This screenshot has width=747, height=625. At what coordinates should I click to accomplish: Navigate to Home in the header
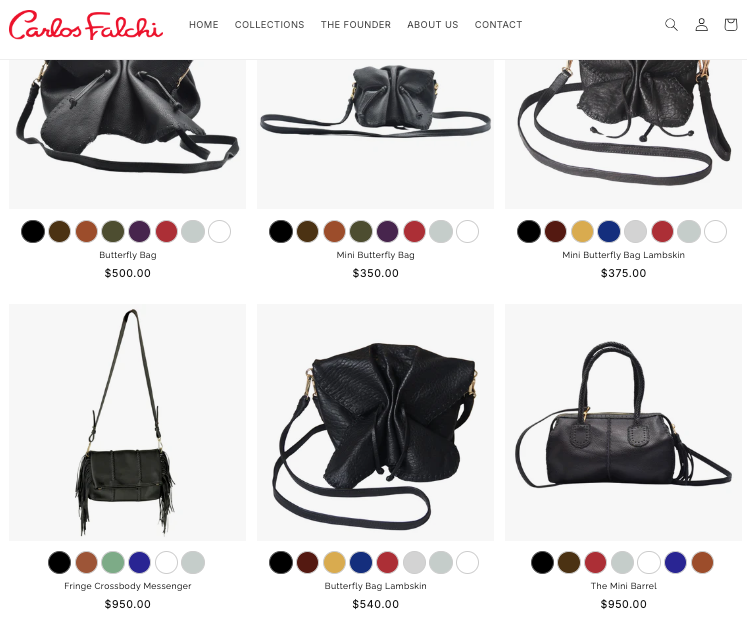(204, 25)
